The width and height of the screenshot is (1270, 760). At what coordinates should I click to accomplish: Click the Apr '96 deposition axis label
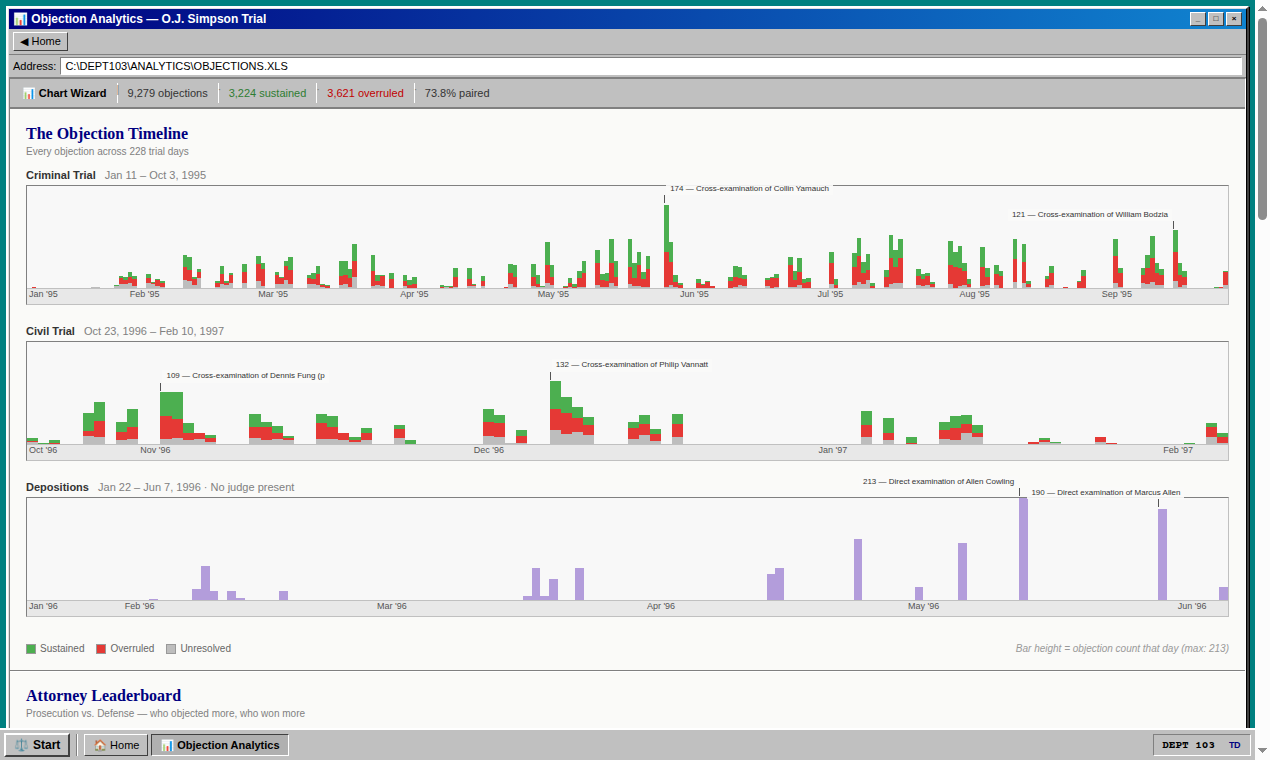pyautogui.click(x=661, y=606)
